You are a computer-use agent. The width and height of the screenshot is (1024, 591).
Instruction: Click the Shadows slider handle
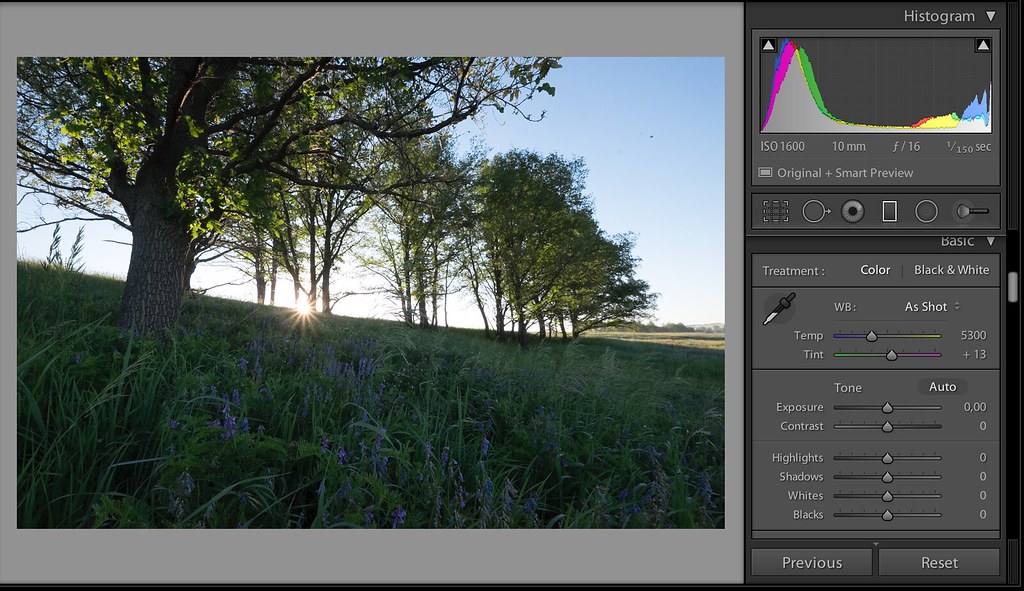[x=888, y=477]
